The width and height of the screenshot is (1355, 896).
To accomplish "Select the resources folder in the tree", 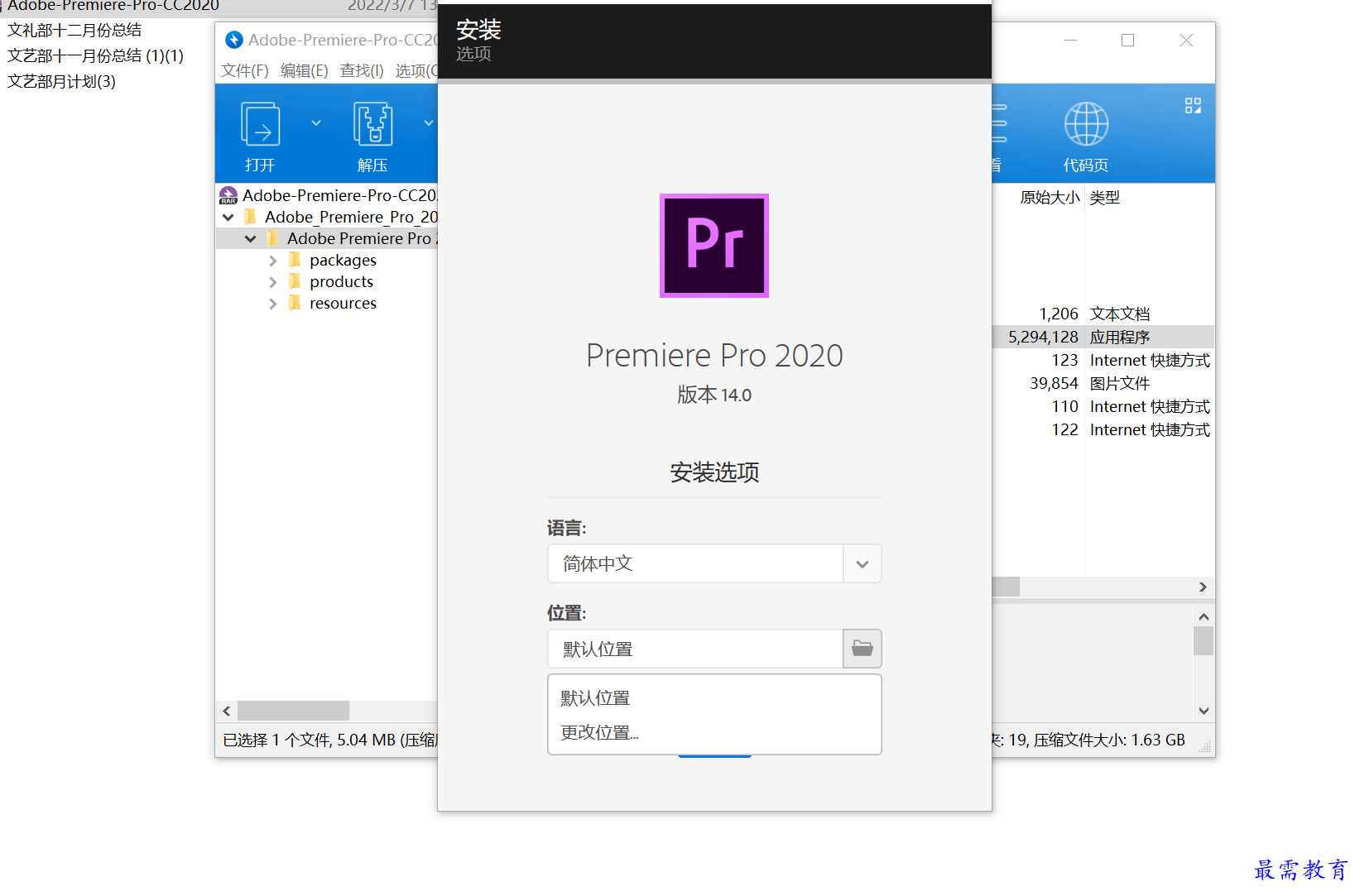I will point(343,304).
